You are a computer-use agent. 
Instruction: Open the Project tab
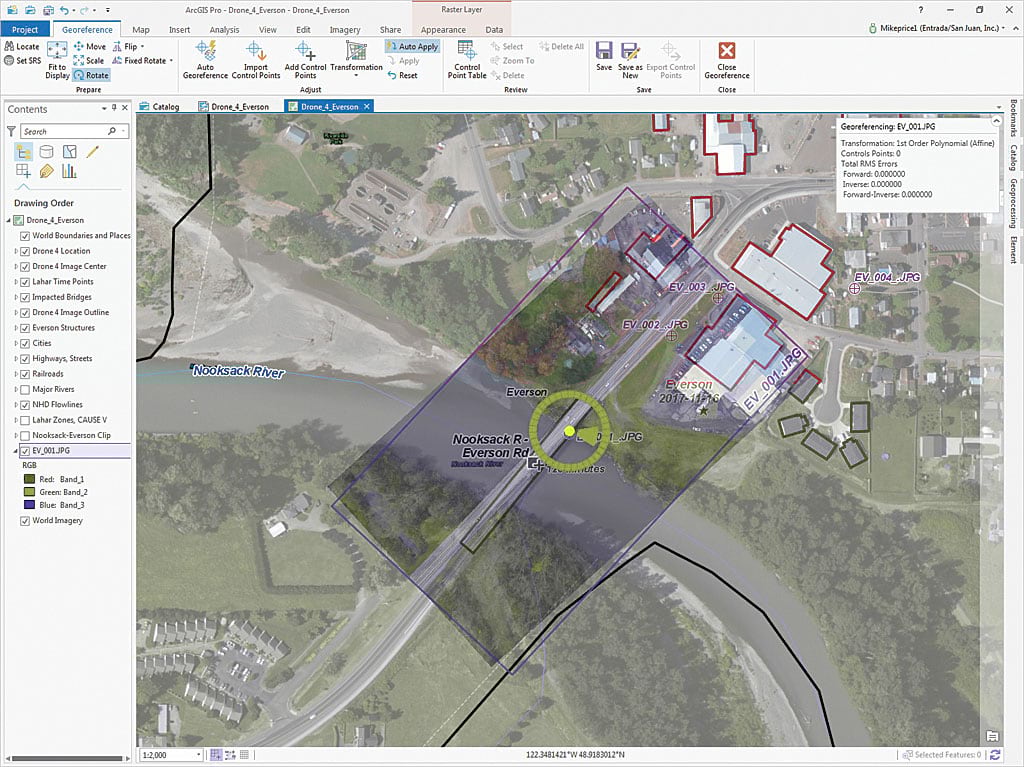click(x=25, y=29)
